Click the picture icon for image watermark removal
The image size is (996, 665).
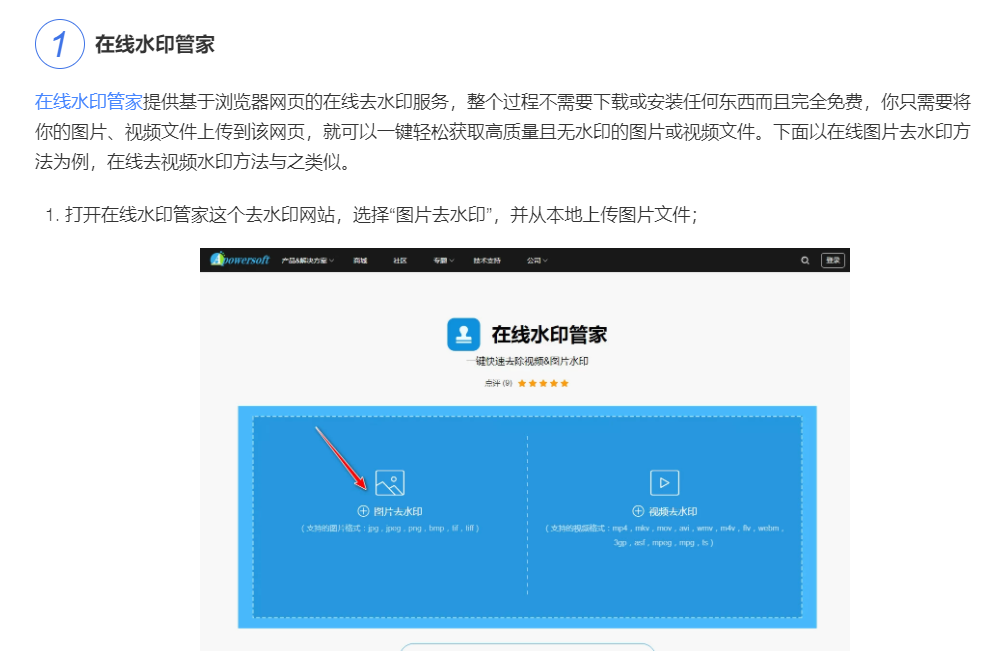click(x=390, y=483)
